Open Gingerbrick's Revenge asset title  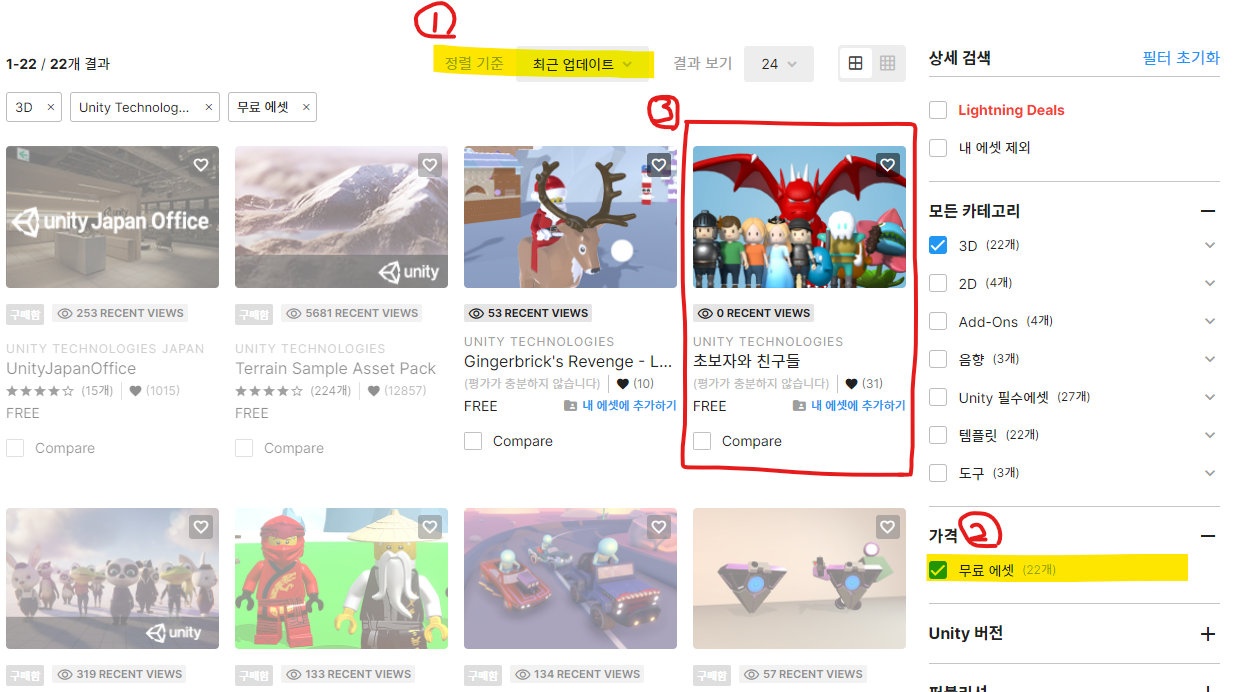pyautogui.click(x=568, y=361)
